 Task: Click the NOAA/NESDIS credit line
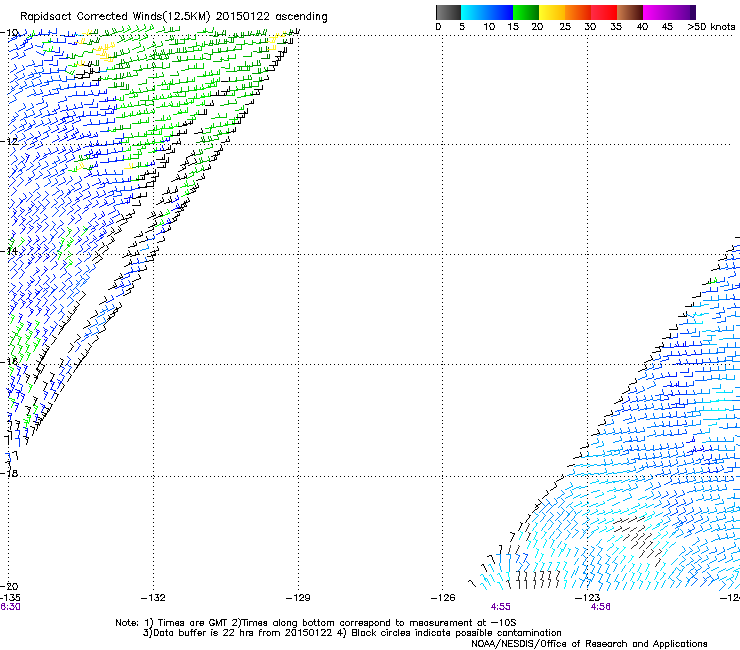[x=589, y=644]
